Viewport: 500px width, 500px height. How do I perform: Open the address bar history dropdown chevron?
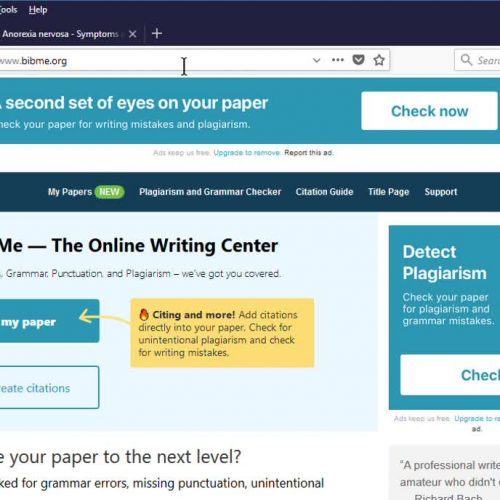pos(316,60)
